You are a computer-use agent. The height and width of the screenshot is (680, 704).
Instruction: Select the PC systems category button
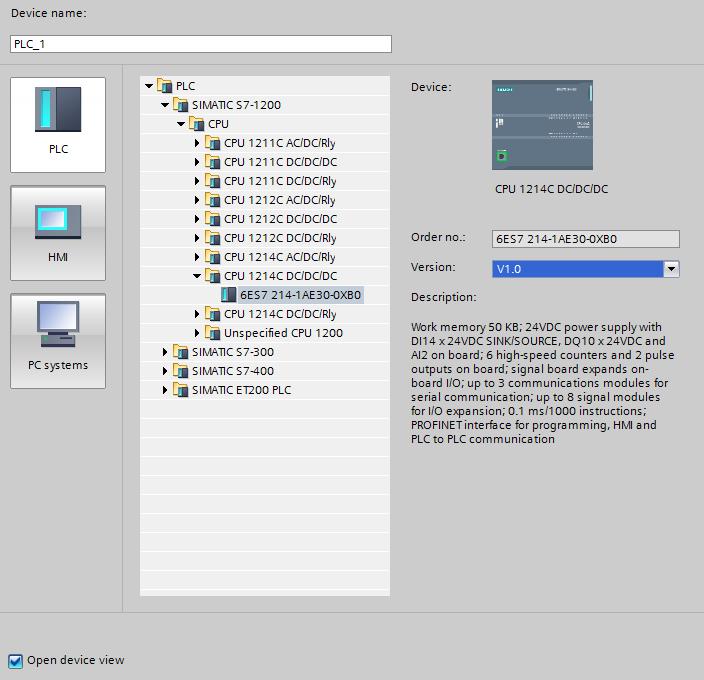coord(58,341)
